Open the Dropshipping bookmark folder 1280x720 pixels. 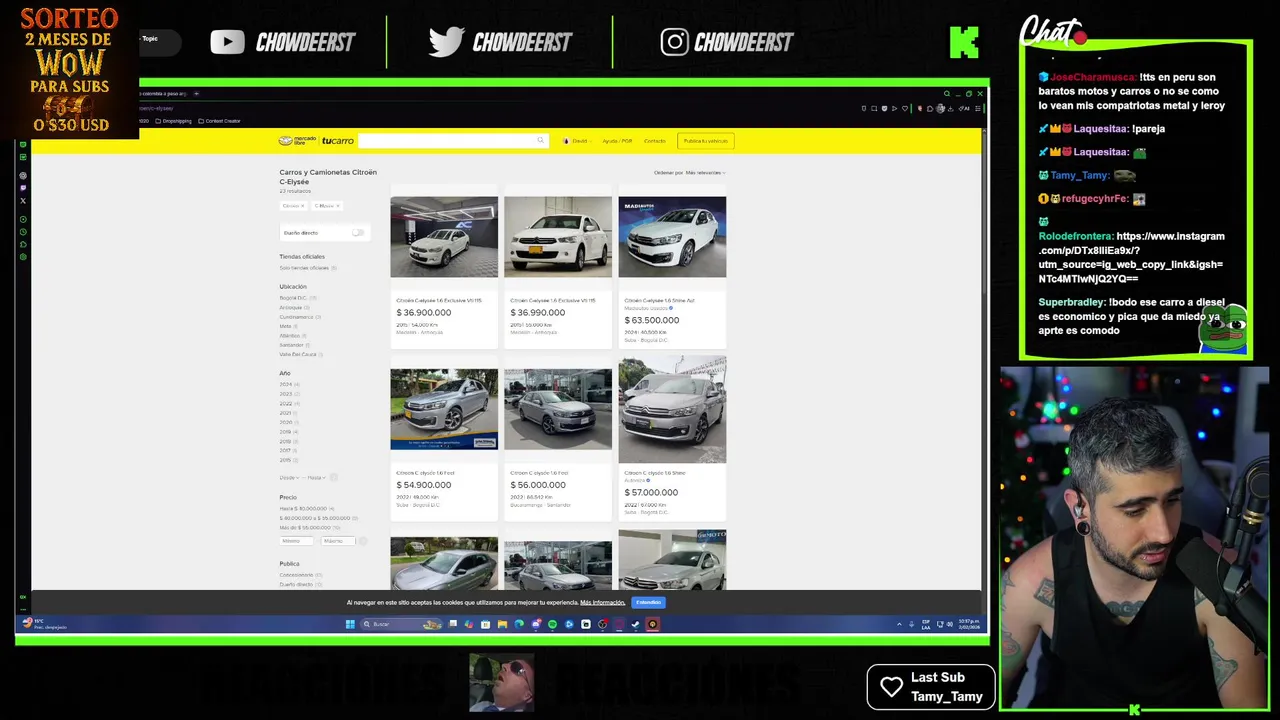[x=173, y=121]
